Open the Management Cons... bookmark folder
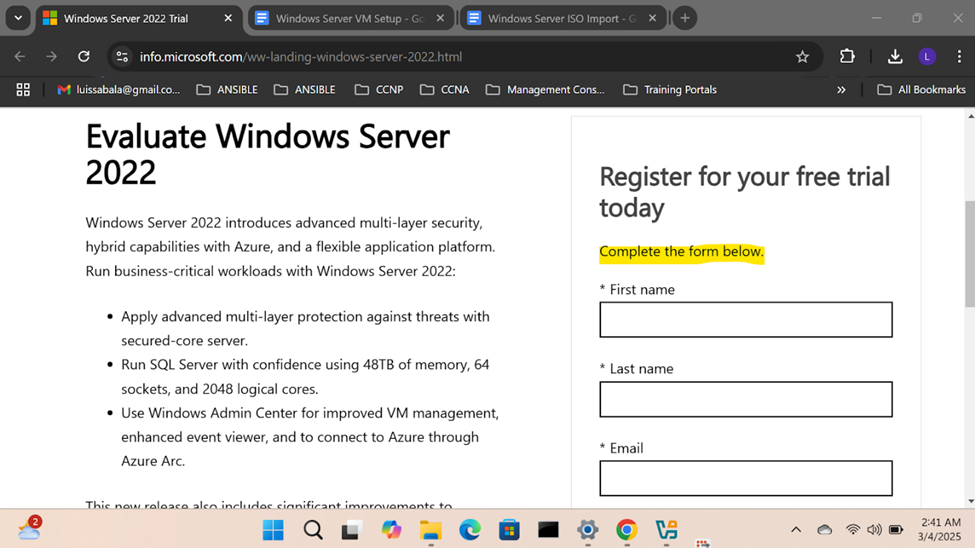 545,90
